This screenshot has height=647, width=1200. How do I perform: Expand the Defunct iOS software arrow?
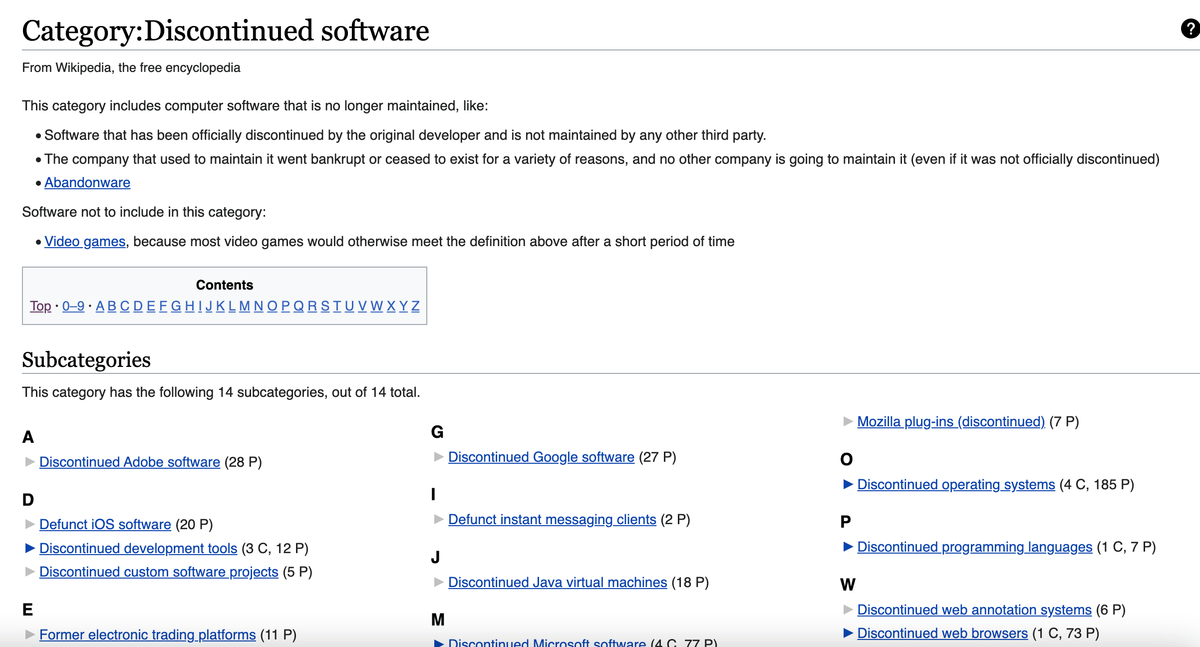point(29,524)
